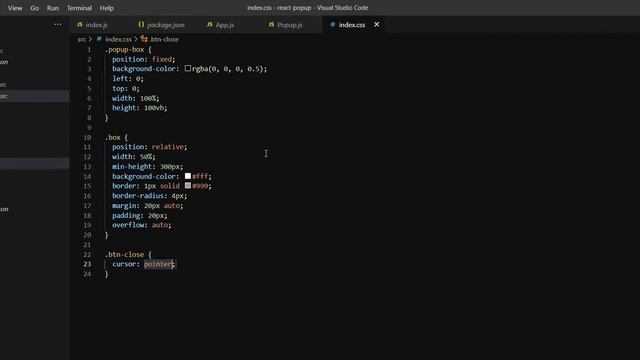
Task: Click the word 'cursor' on line 23
Action: pos(124,264)
